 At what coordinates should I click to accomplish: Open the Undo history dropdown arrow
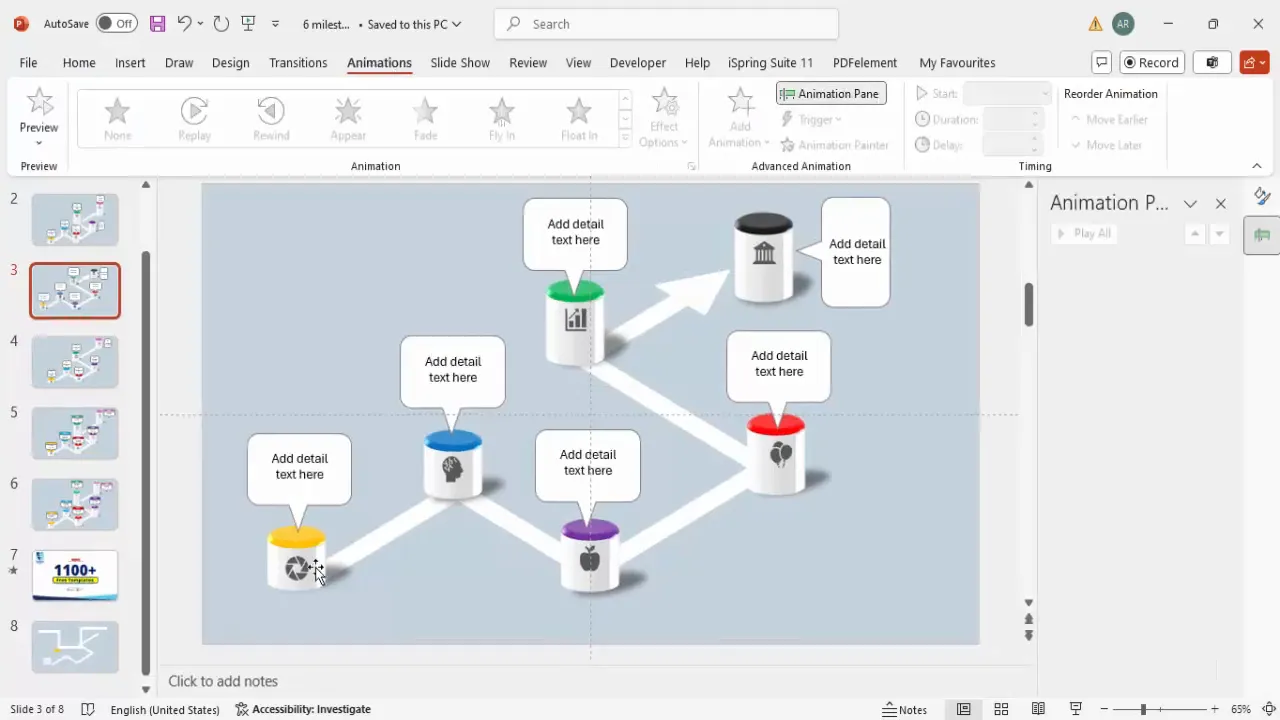pos(201,23)
